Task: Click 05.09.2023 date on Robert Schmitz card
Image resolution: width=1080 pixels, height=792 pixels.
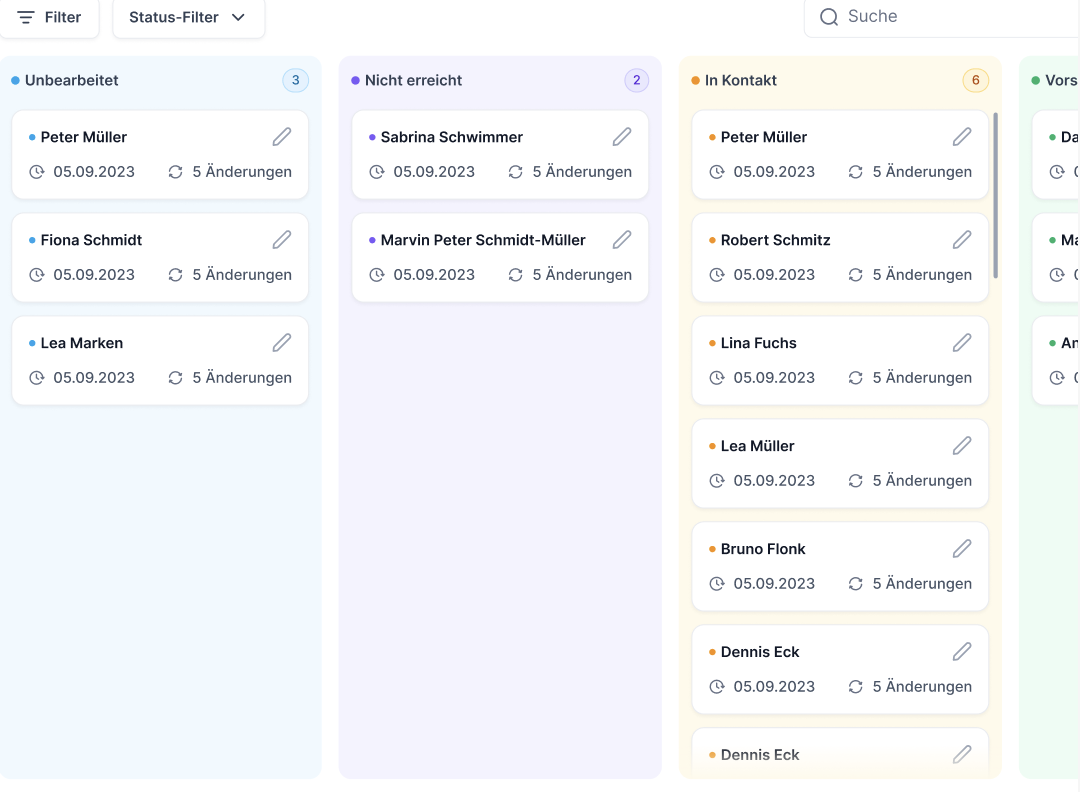Action: [x=774, y=275]
